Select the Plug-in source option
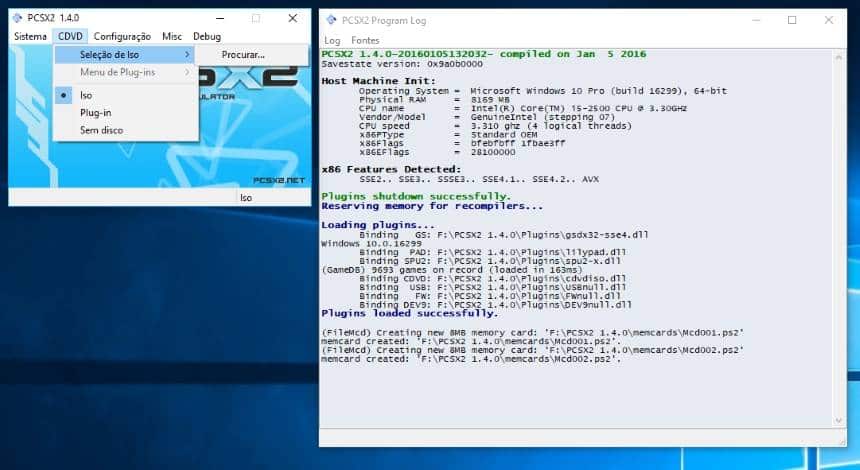 [x=126, y=112]
